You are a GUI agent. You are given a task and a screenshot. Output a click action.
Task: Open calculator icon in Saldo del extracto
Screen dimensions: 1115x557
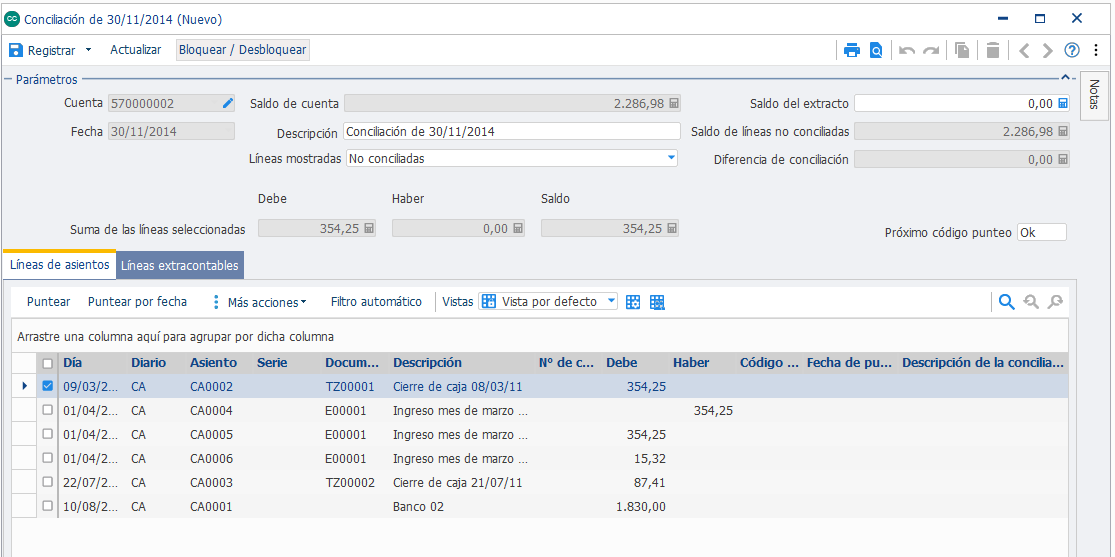click(1062, 103)
